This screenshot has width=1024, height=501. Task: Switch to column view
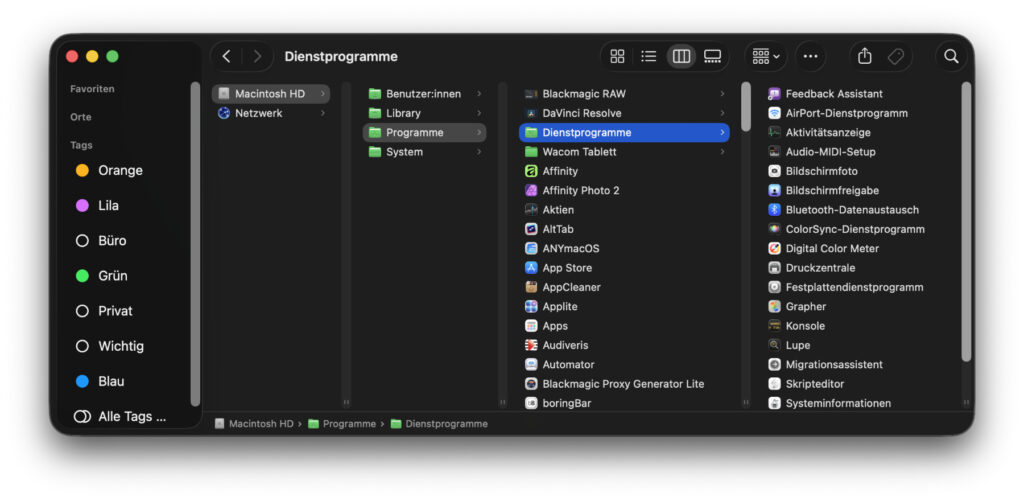tap(681, 56)
